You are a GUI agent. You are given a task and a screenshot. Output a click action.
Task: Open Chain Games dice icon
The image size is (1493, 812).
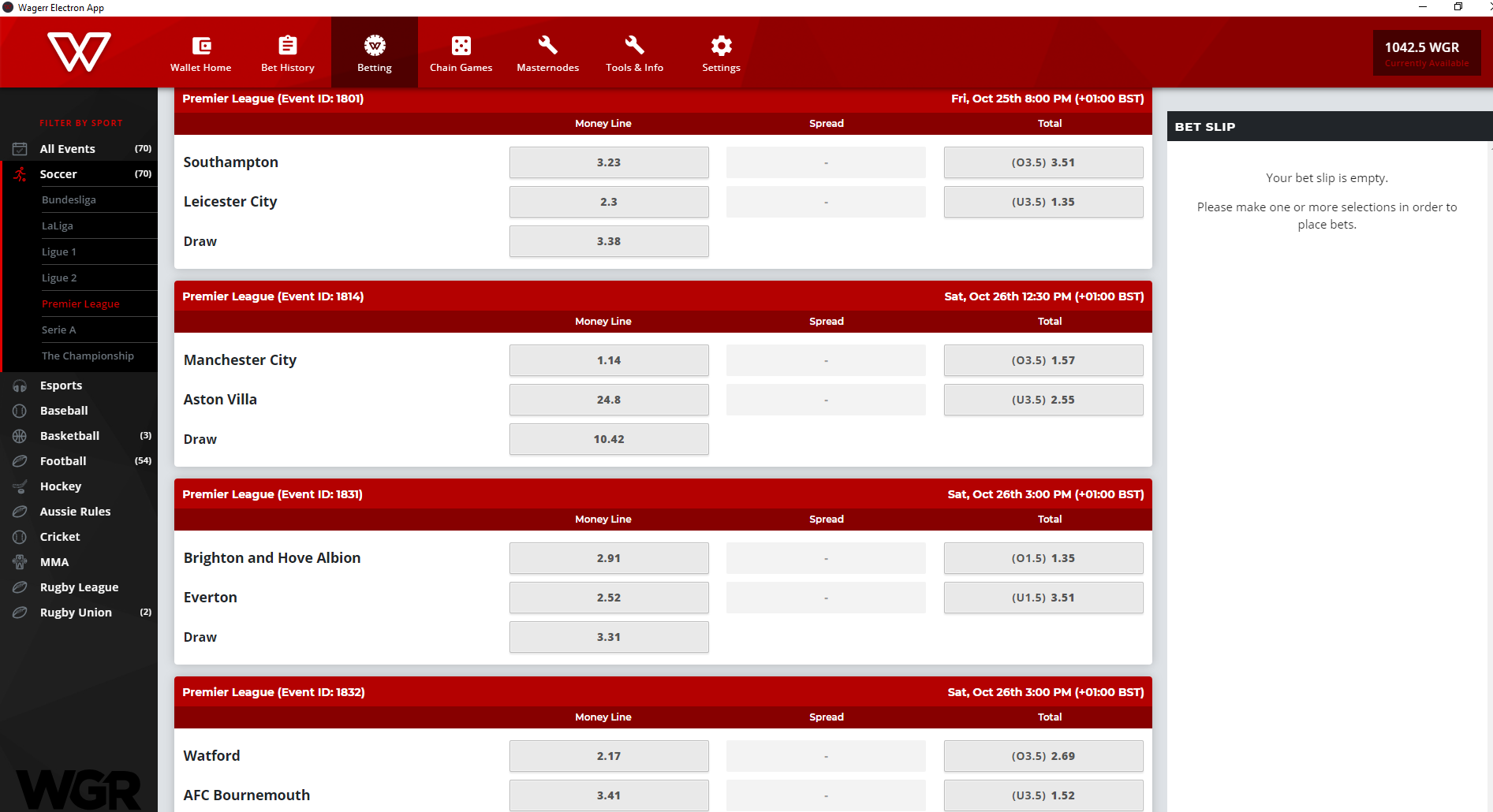tap(461, 46)
